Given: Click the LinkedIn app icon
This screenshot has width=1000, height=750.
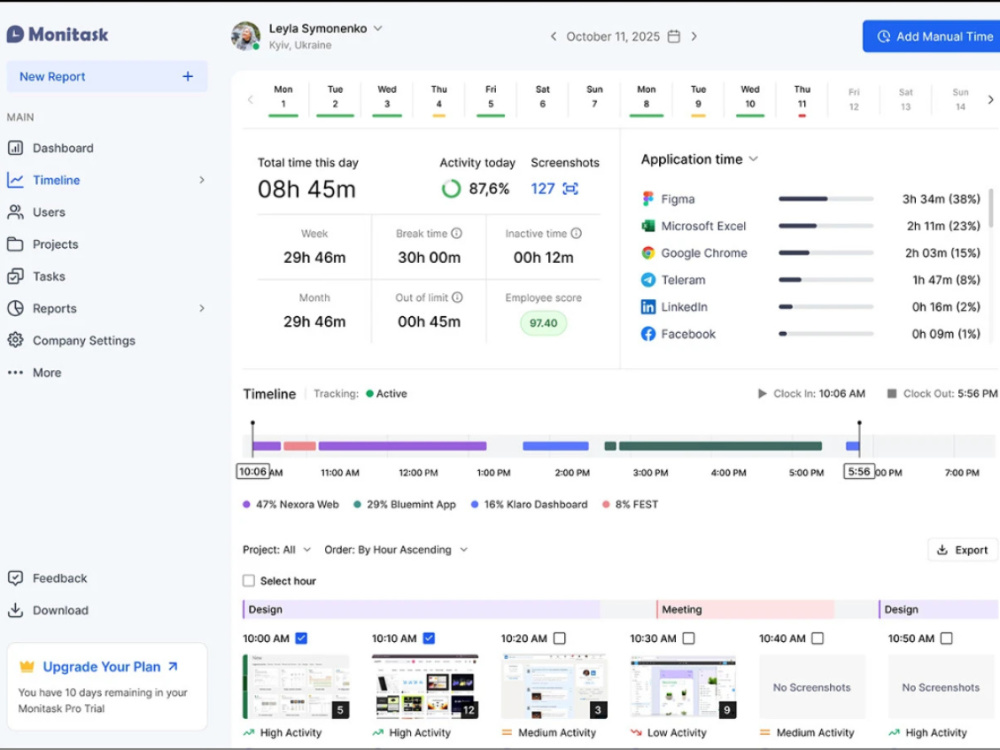Looking at the screenshot, I should (x=648, y=307).
